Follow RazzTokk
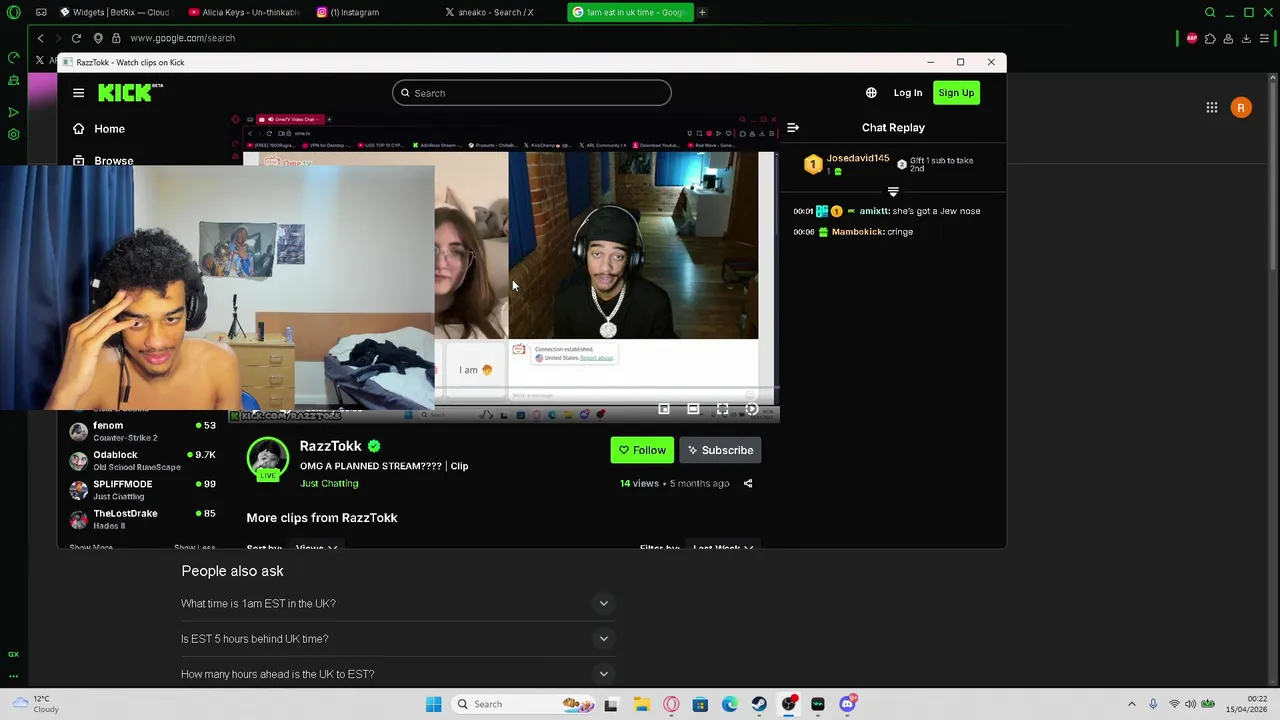The height and width of the screenshot is (720, 1280). 642,450
